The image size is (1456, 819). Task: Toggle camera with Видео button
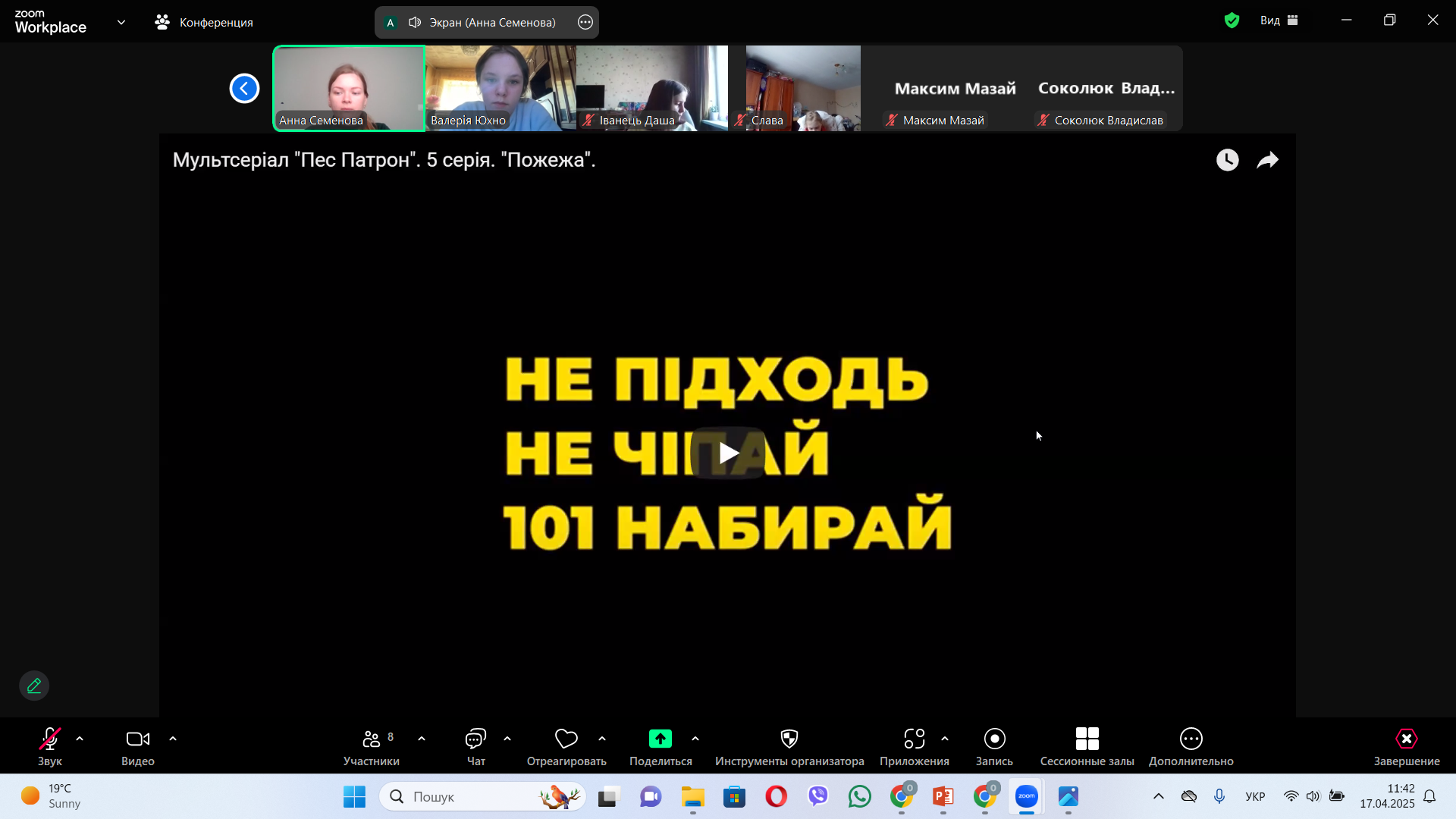pos(138,747)
